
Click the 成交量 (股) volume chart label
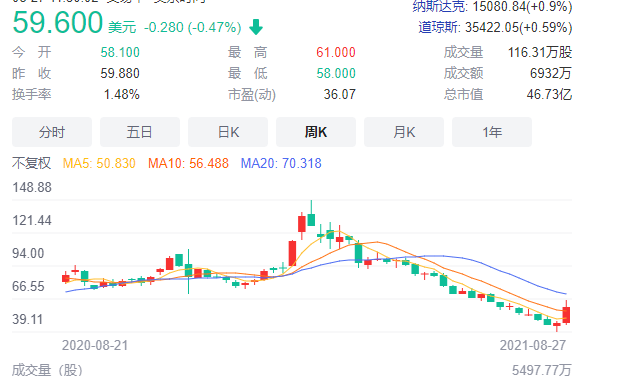(47, 370)
